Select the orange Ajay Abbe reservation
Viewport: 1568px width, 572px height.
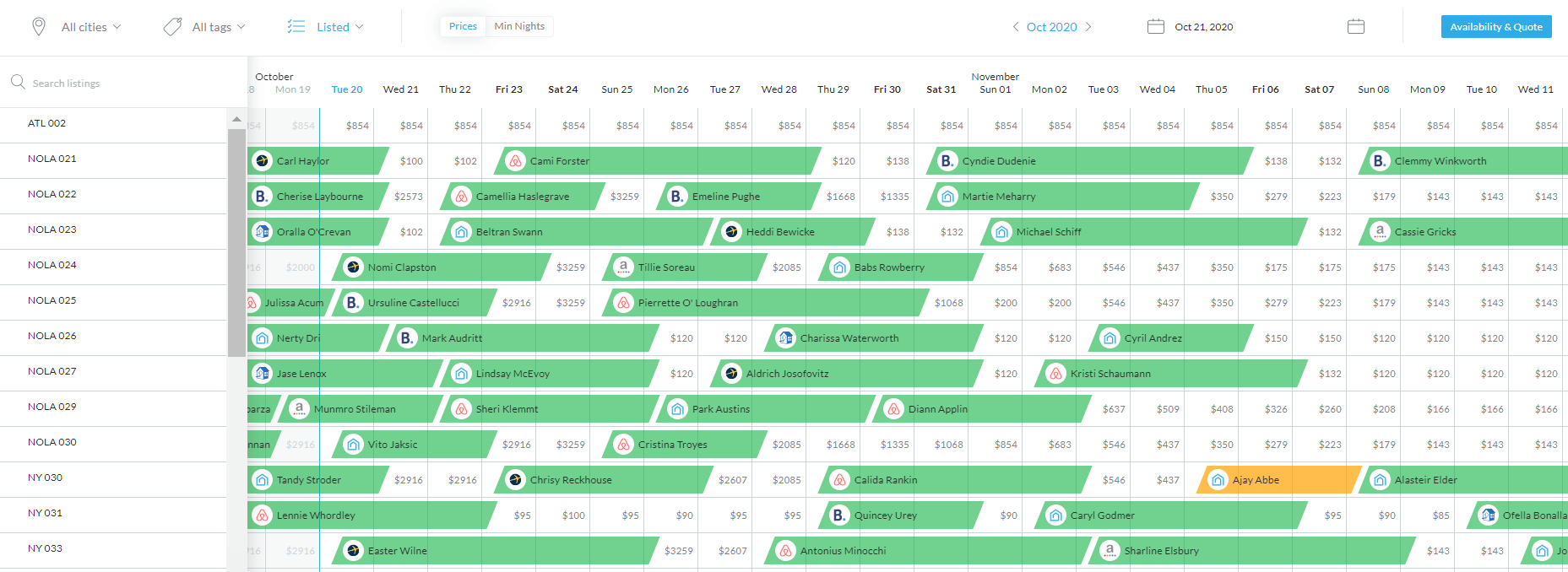pyautogui.click(x=1277, y=480)
